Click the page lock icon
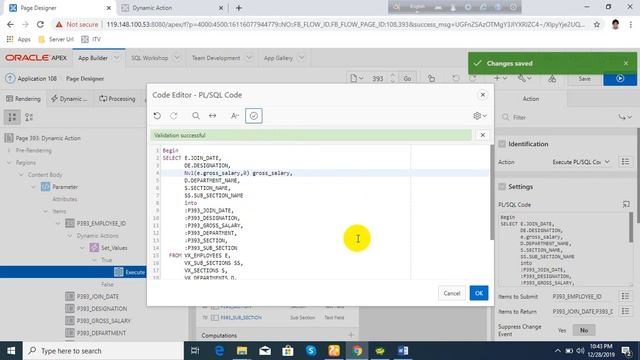The height and width of the screenshot is (360, 640). coord(431,78)
